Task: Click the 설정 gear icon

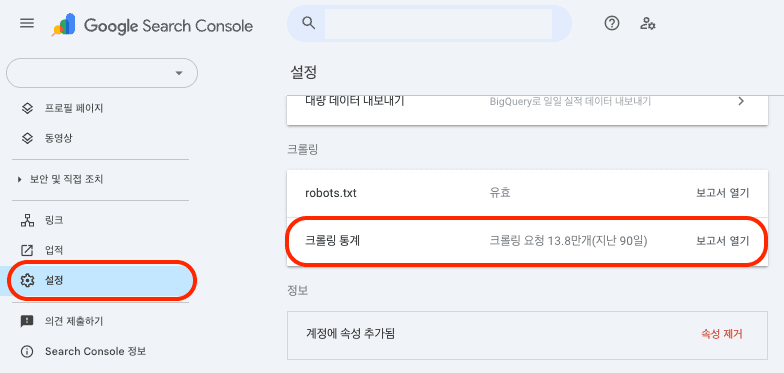Action: pyautogui.click(x=27, y=280)
